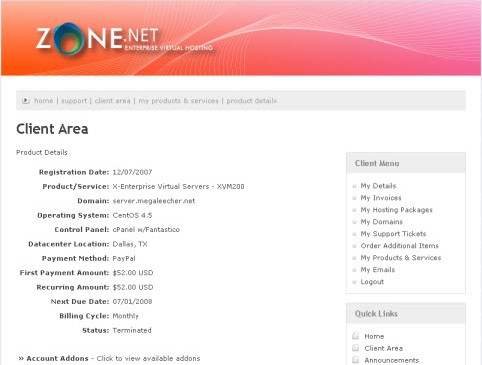Click the arrow icon before home breadcrumb

(26, 100)
